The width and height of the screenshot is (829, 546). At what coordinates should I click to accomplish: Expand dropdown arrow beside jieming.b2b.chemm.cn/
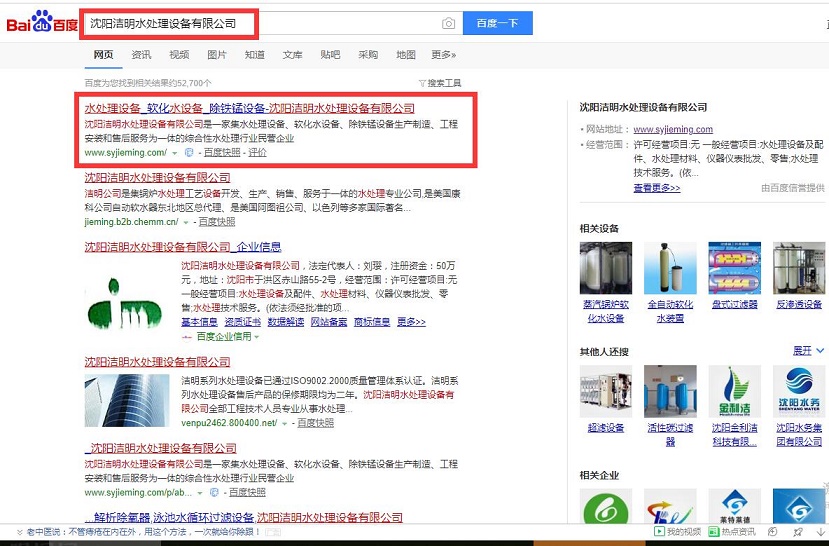coord(186,222)
